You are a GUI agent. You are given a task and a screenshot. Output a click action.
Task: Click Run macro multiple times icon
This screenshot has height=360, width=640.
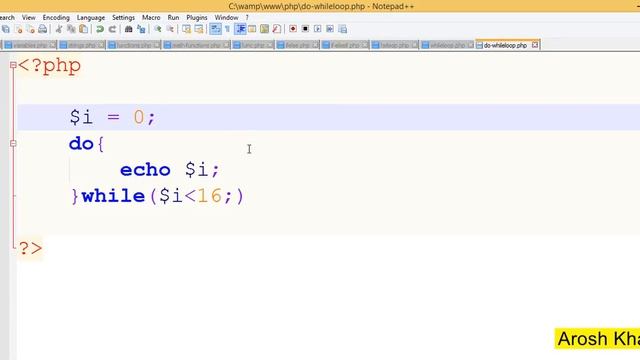tap(330, 29)
